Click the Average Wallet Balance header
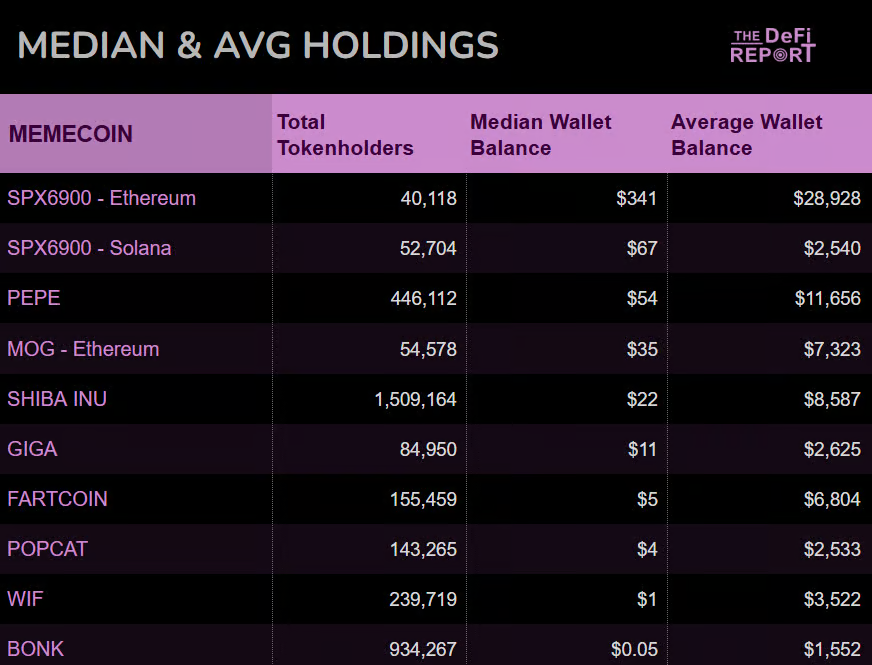The image size is (872, 665). [746, 135]
